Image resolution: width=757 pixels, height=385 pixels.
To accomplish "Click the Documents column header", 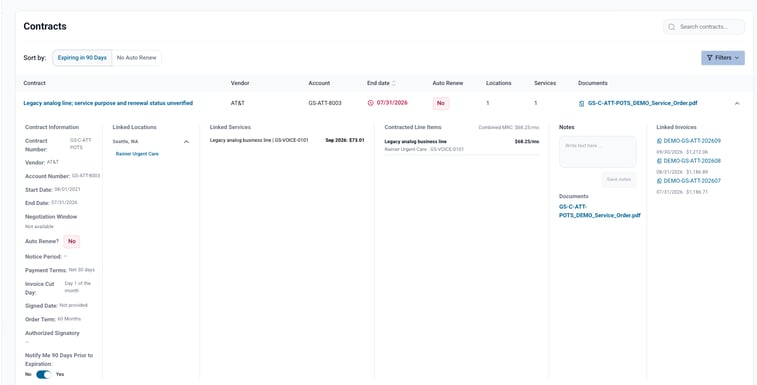I will tap(593, 83).
